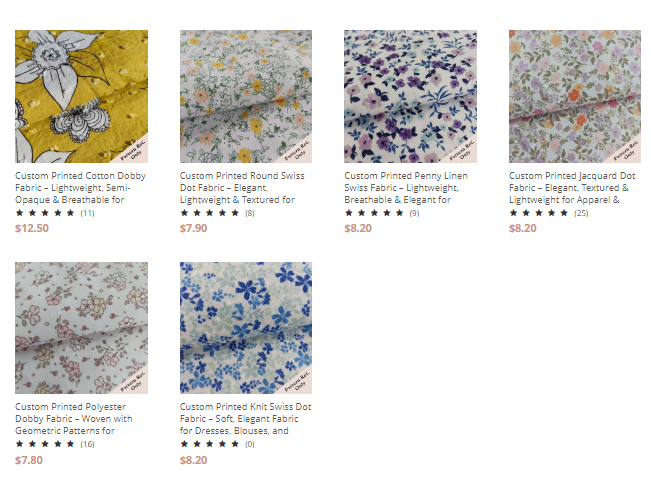Image resolution: width=651 pixels, height=480 pixels.
Task: Open the pink Polyester Dobby fabric image
Action: (x=81, y=328)
